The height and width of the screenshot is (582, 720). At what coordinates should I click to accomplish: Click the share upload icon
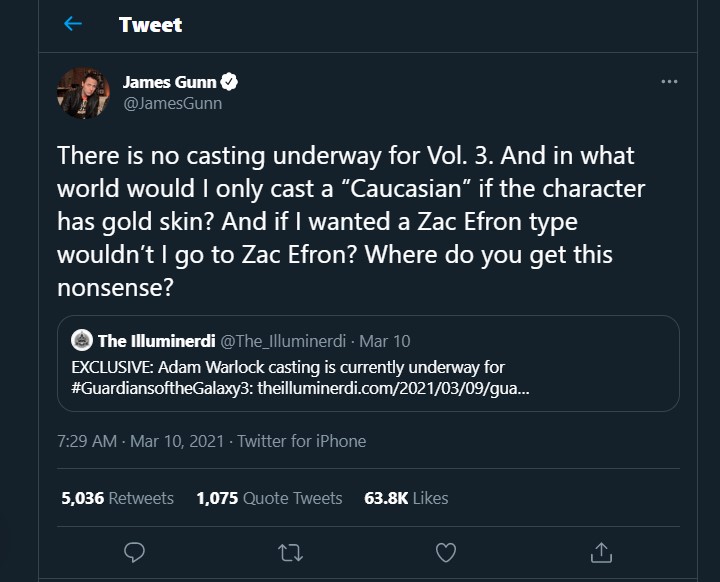click(x=601, y=551)
